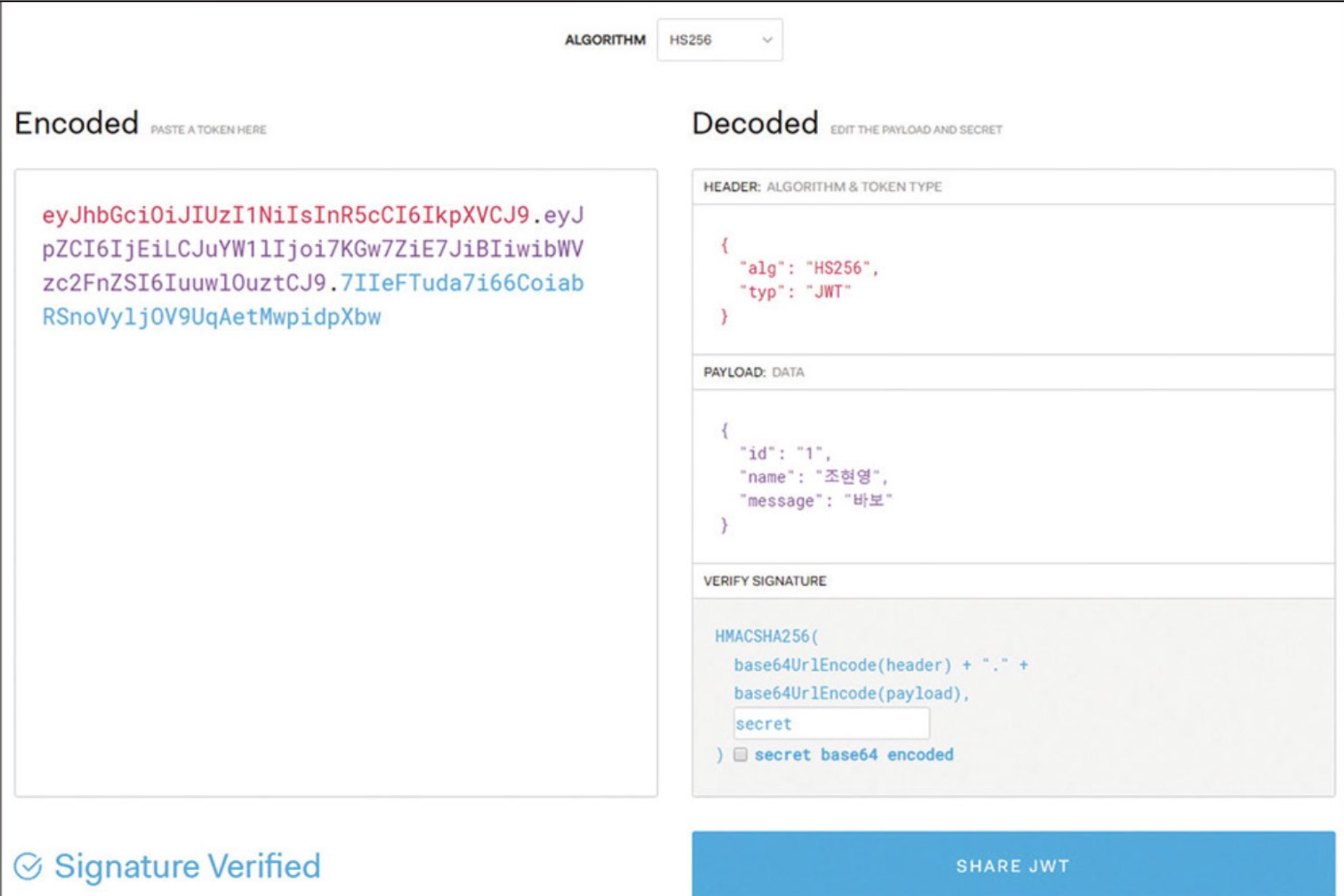Click the Encoded heading
This screenshot has height=896, width=1344.
coord(77,123)
